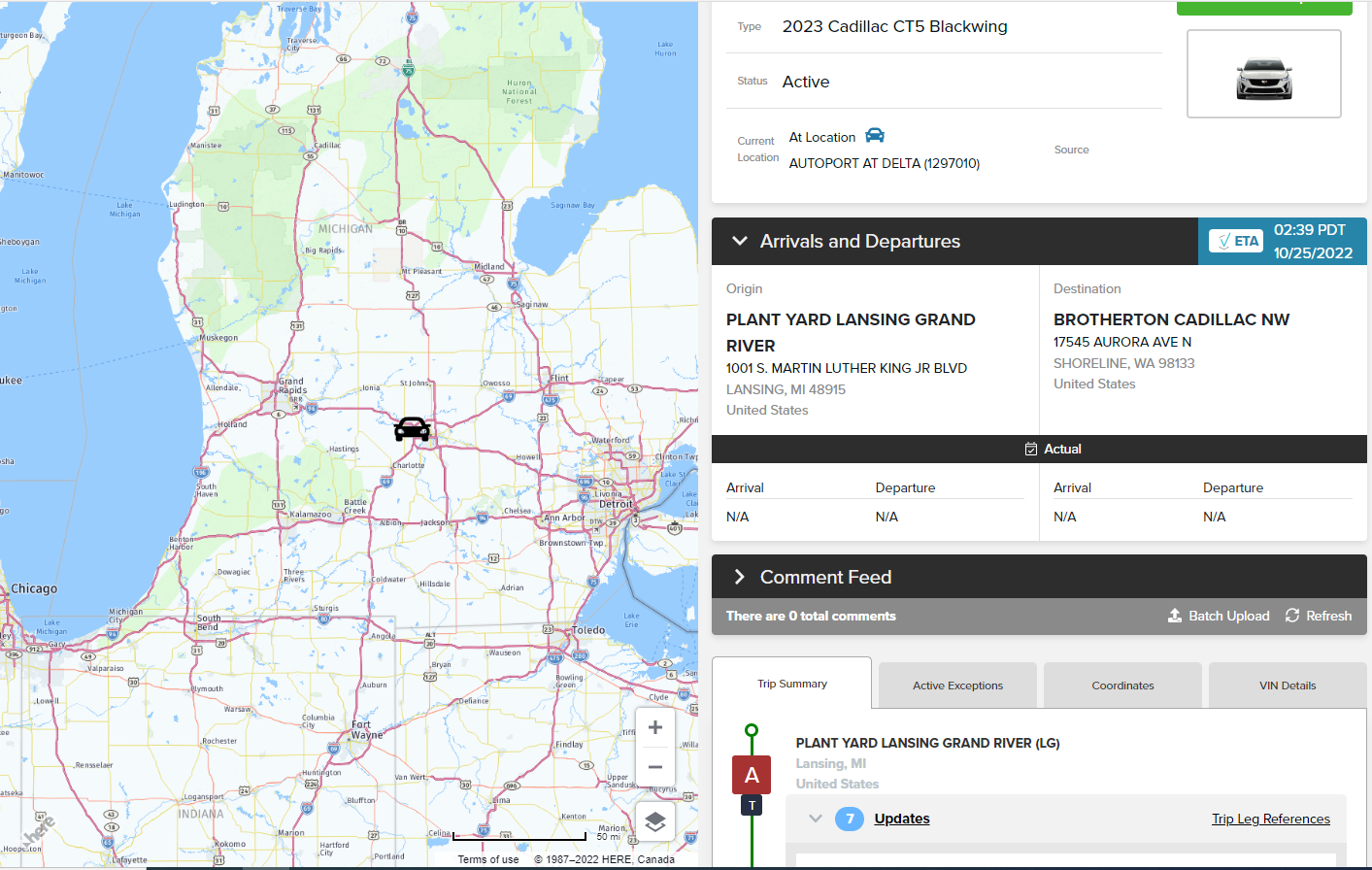Image resolution: width=1372 pixels, height=870 pixels.
Task: Zoom out on the map
Action: pos(655,767)
